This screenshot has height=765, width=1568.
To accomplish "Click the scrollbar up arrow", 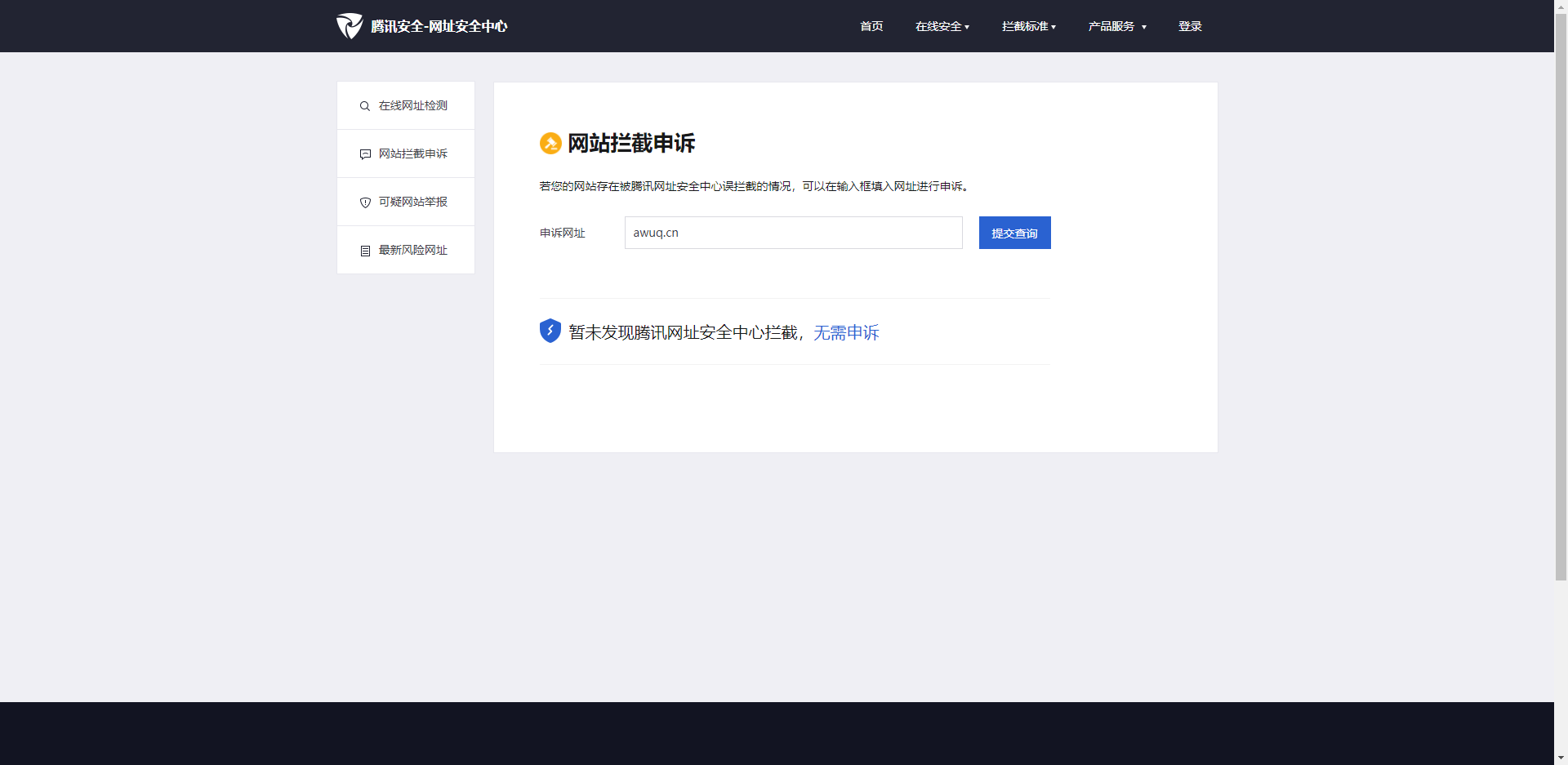I will click(x=1561, y=5).
